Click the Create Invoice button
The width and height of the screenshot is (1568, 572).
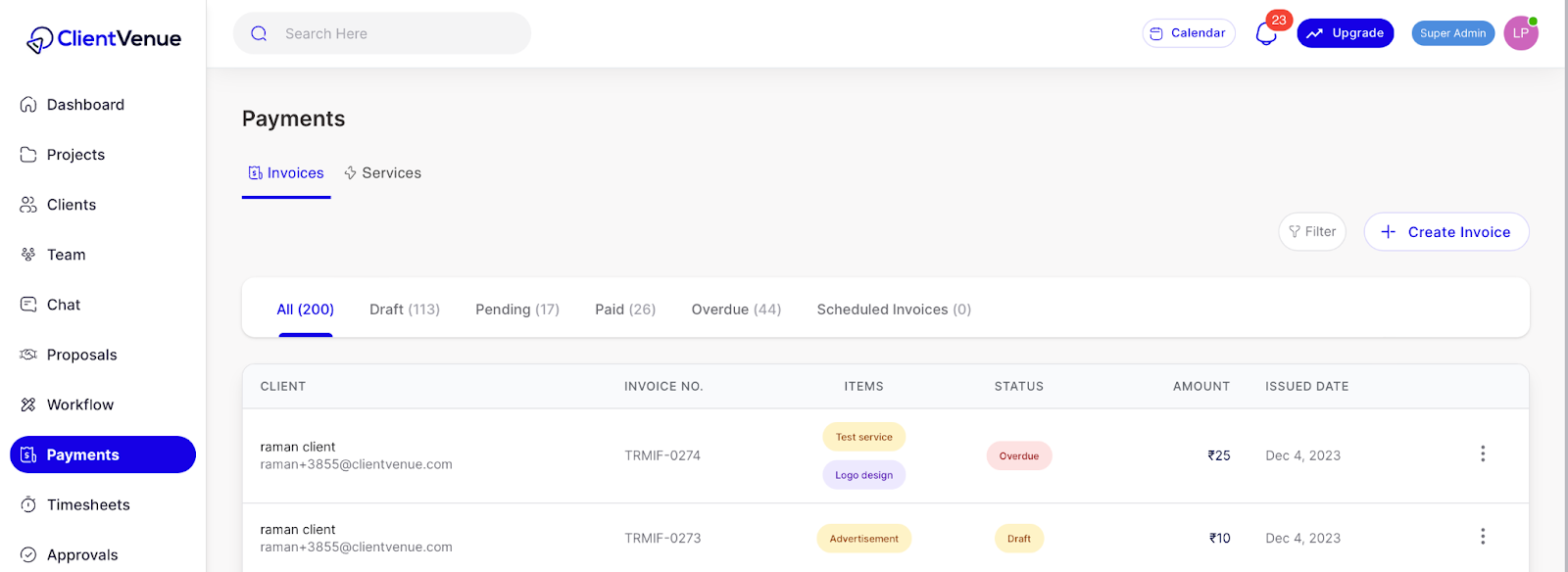tap(1446, 232)
